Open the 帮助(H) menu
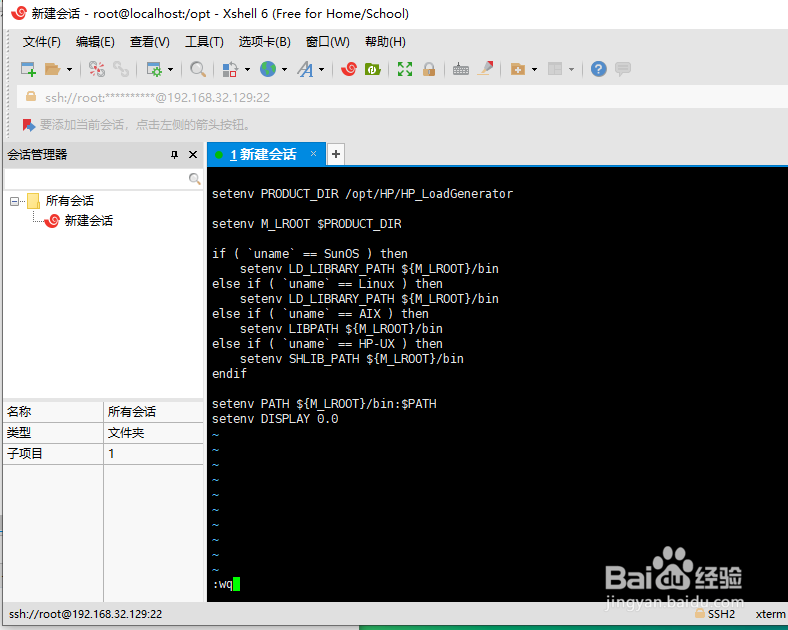 pos(385,42)
